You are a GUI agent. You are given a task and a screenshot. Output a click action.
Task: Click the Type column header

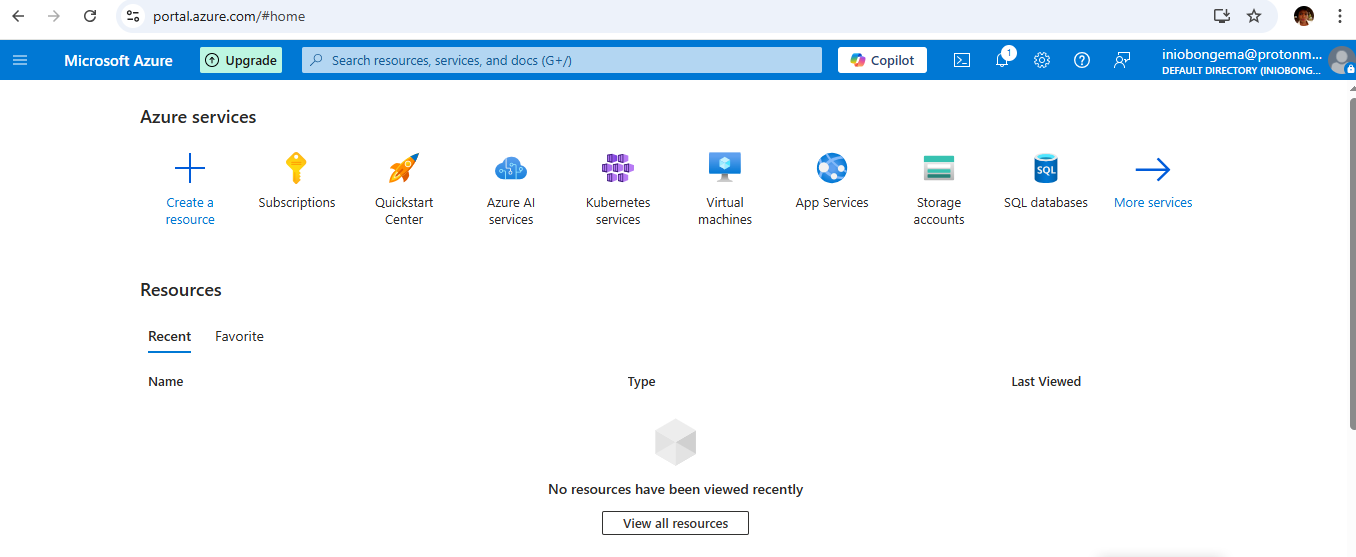coord(641,382)
